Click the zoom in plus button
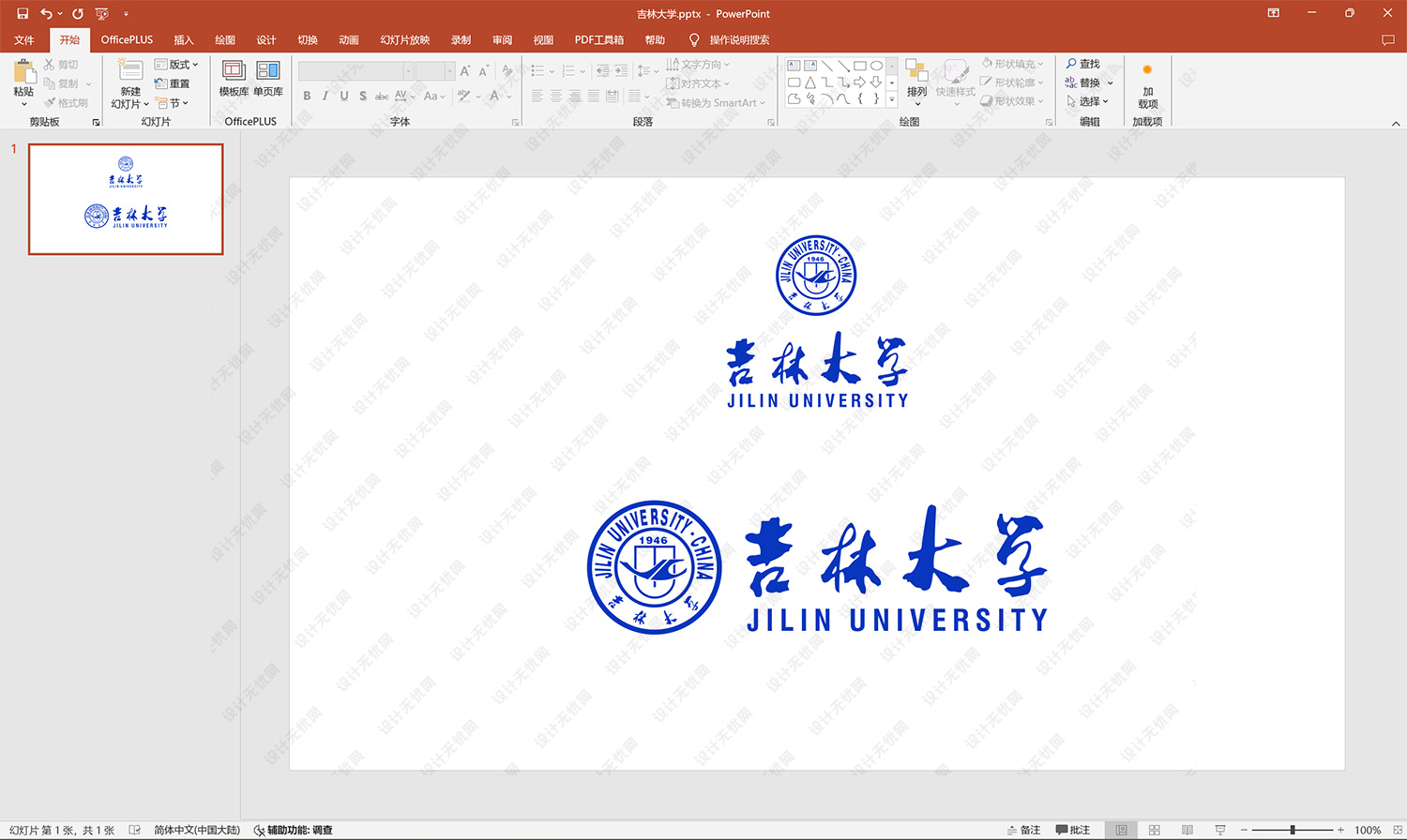The width and height of the screenshot is (1407, 840). 1340,830
